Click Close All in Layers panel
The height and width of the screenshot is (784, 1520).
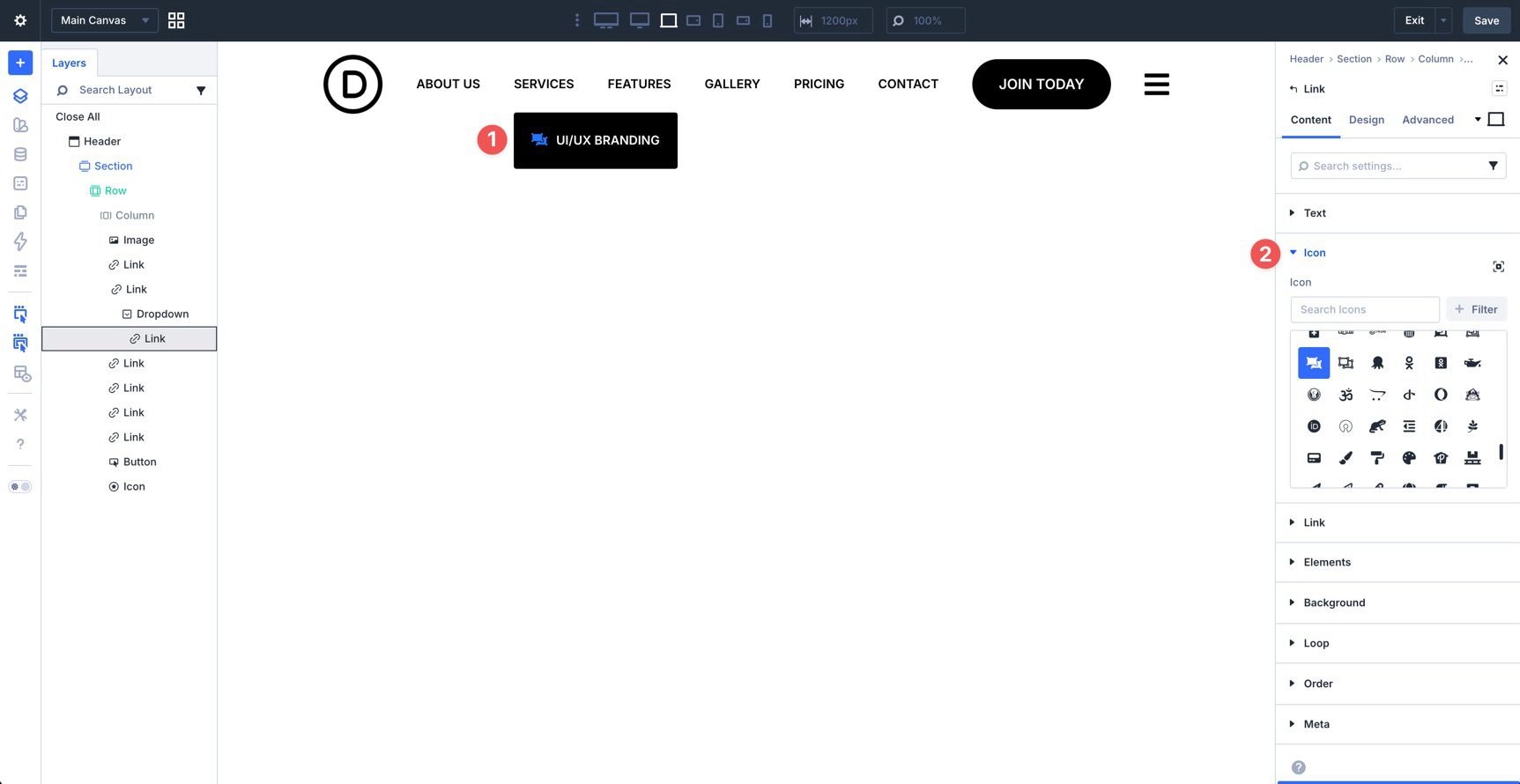[78, 116]
